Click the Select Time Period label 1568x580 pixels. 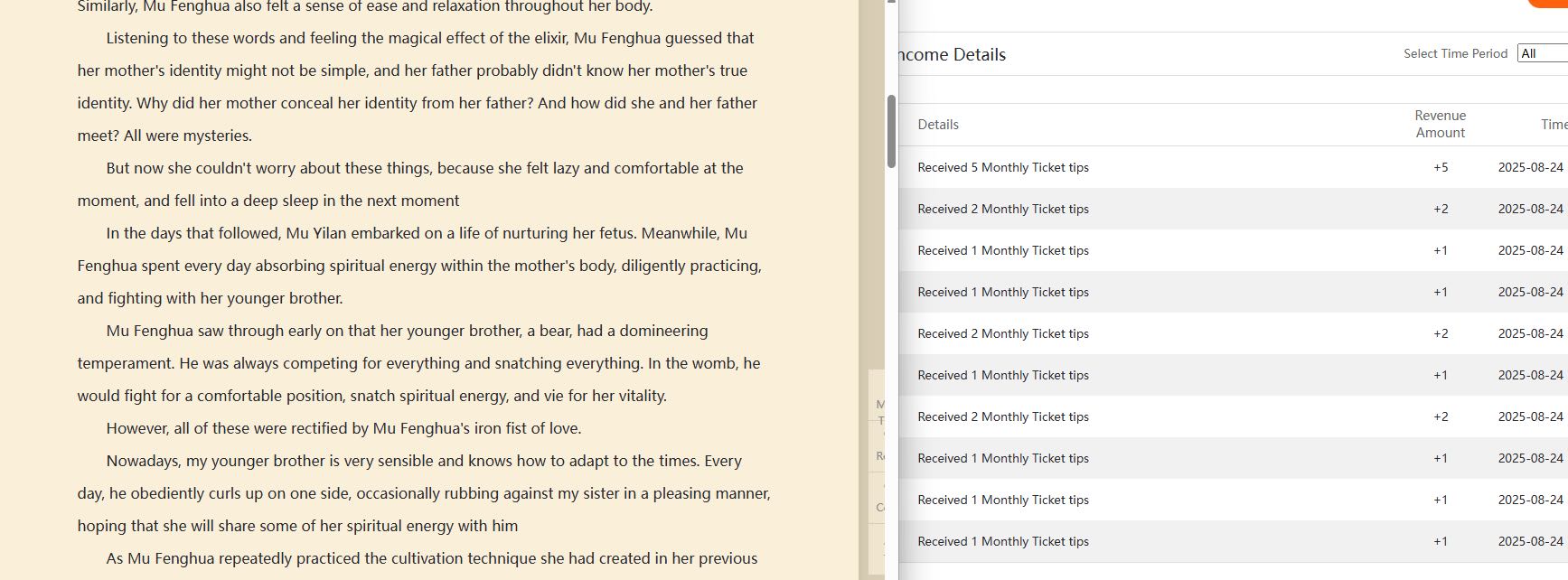[x=1455, y=53]
